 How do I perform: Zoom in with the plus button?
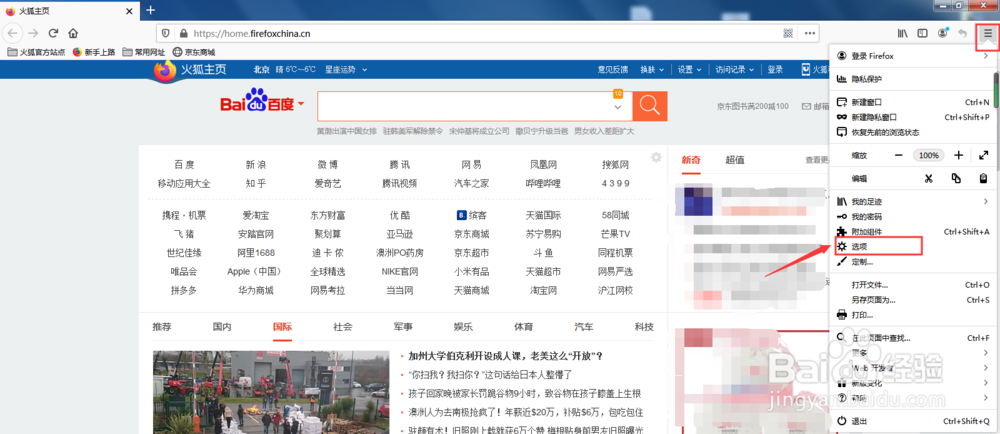[958, 155]
